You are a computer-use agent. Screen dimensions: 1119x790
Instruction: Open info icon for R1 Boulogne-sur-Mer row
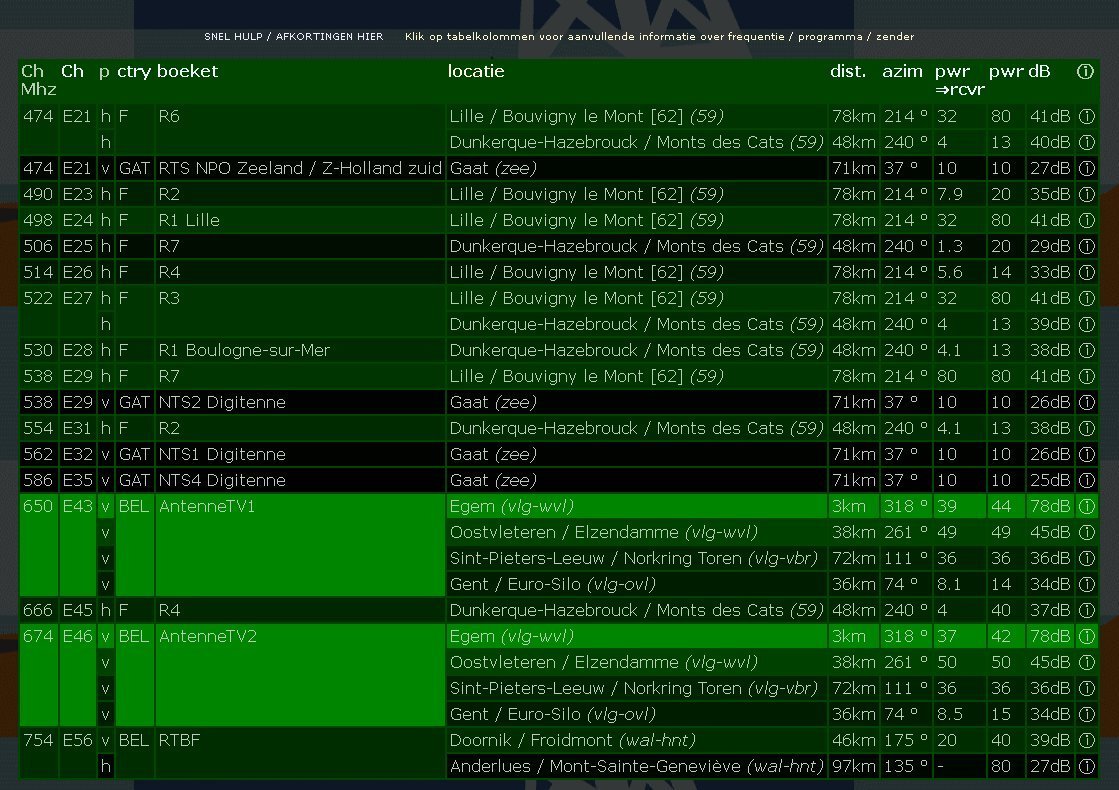1086,350
